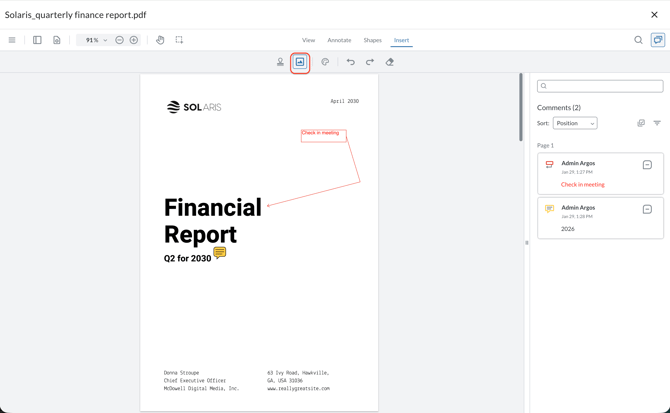Open the 91% zoom level dropdown
670x413 pixels.
point(95,40)
